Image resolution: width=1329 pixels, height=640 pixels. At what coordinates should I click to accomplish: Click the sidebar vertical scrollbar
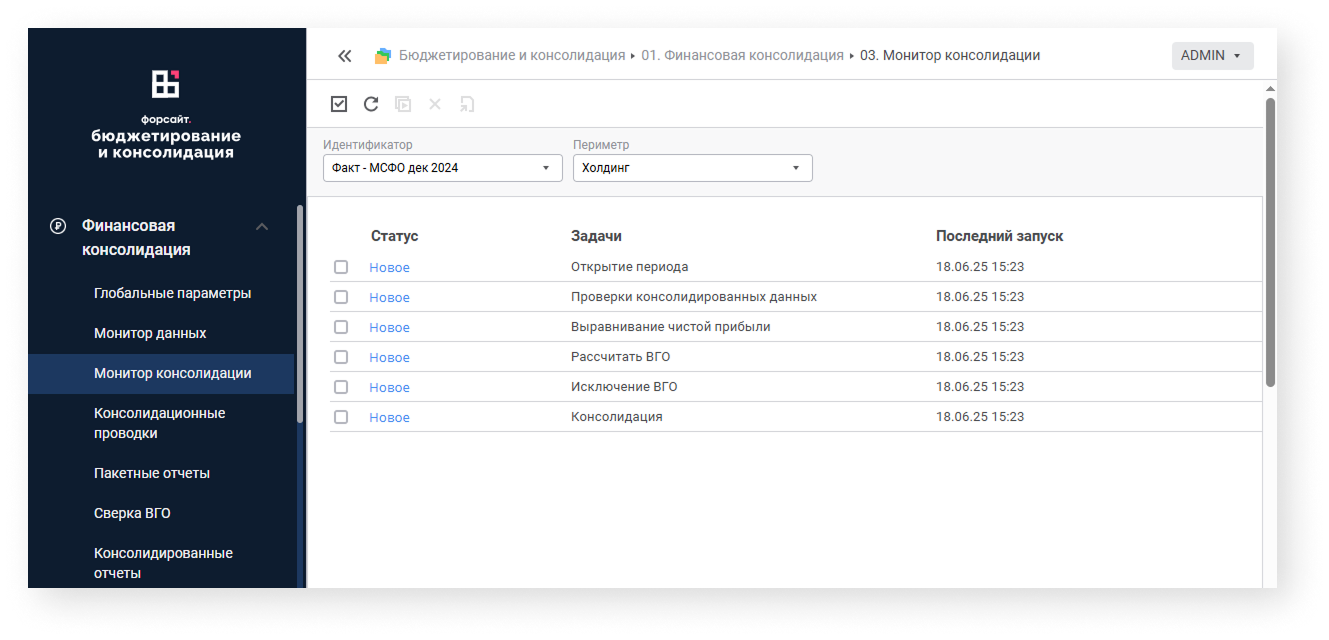300,314
